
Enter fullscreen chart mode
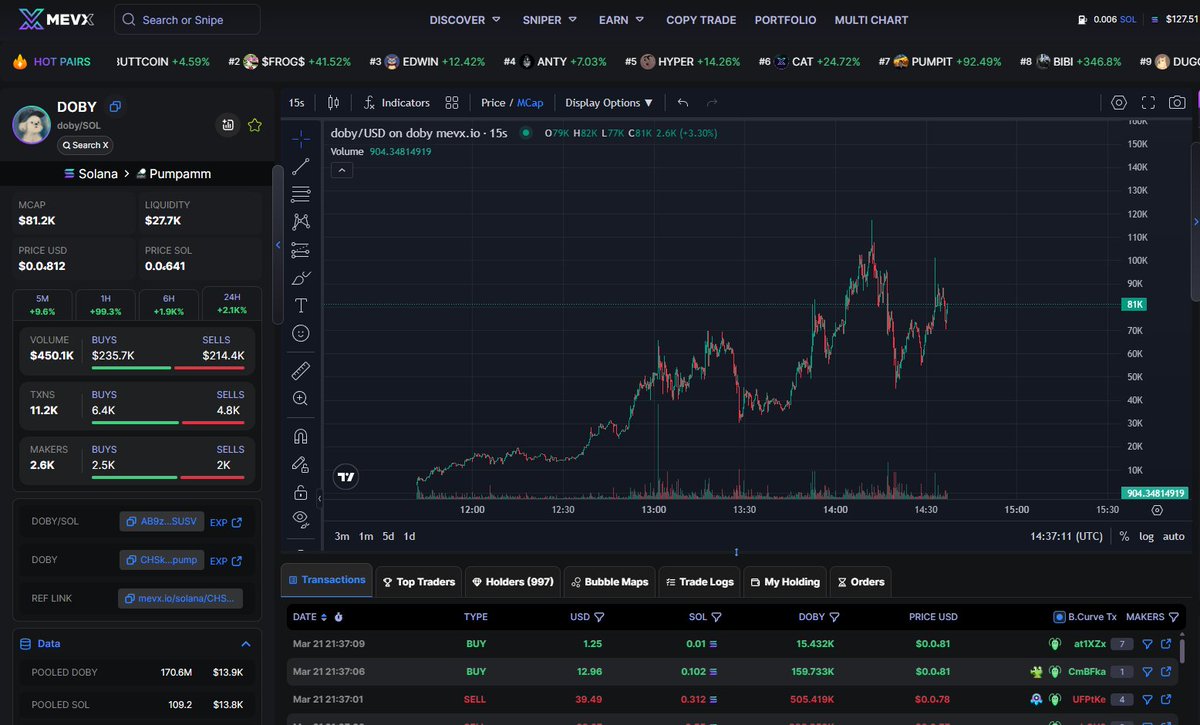click(x=1148, y=103)
